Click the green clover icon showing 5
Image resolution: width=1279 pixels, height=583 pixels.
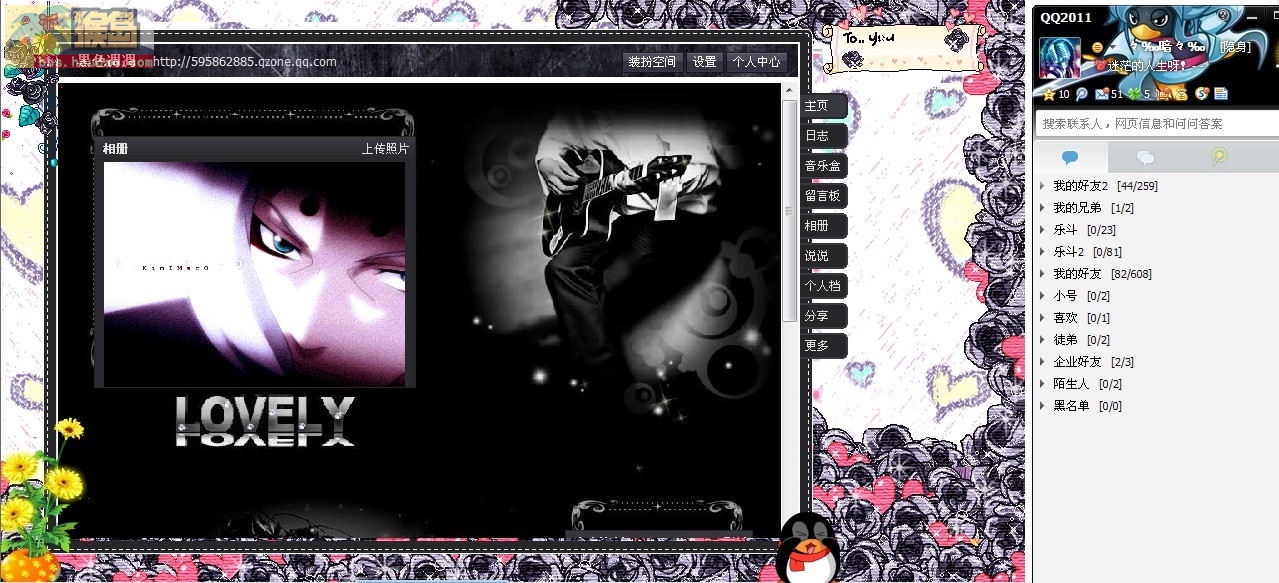pos(1134,94)
